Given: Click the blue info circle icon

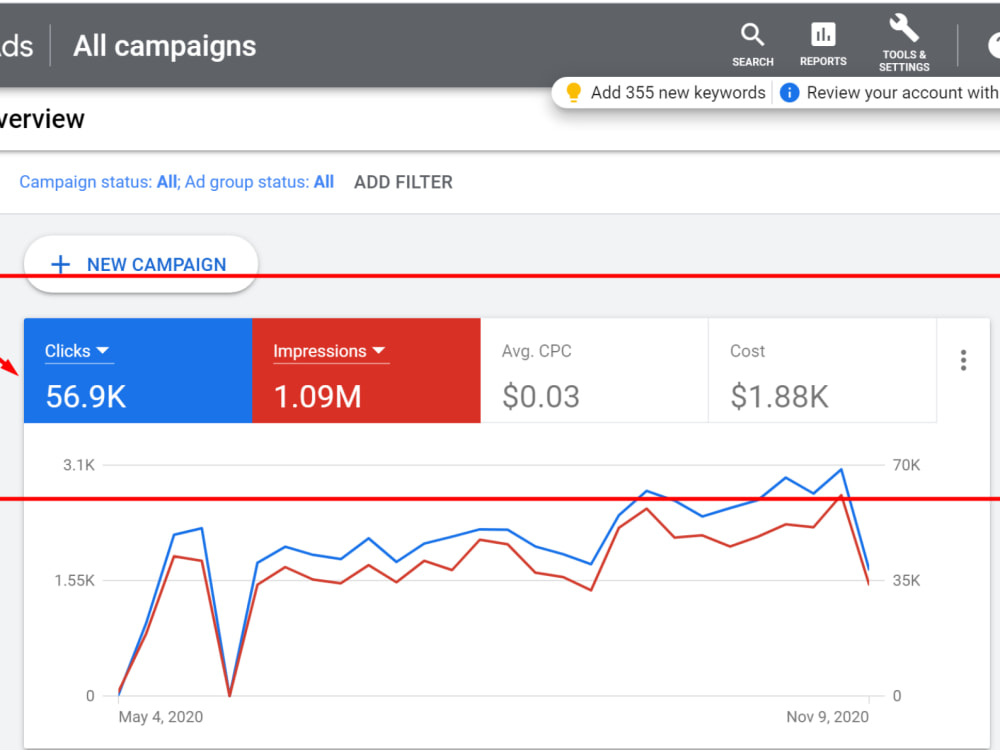Looking at the screenshot, I should (789, 93).
